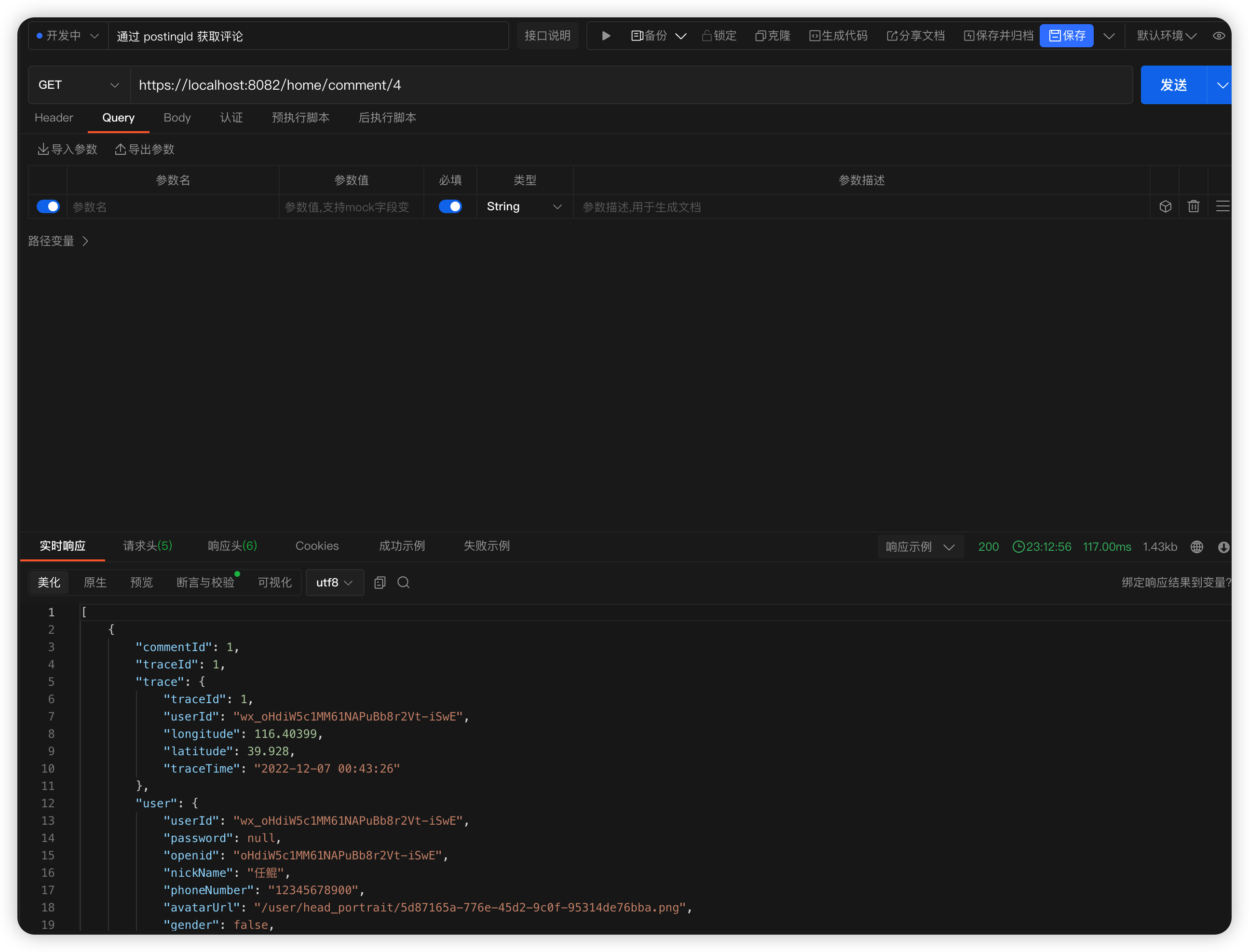Click the 接口说明 button

coord(547,36)
